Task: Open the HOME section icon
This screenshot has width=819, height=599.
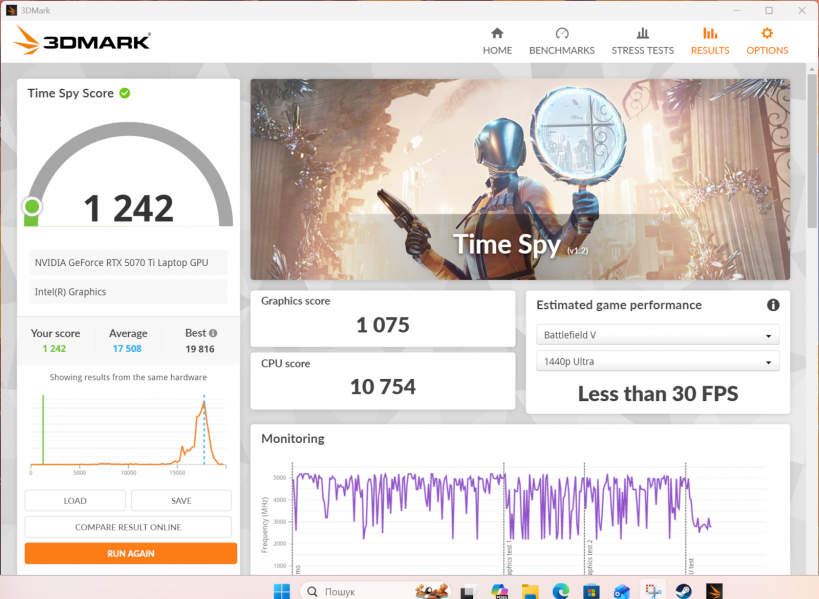Action: tap(497, 34)
